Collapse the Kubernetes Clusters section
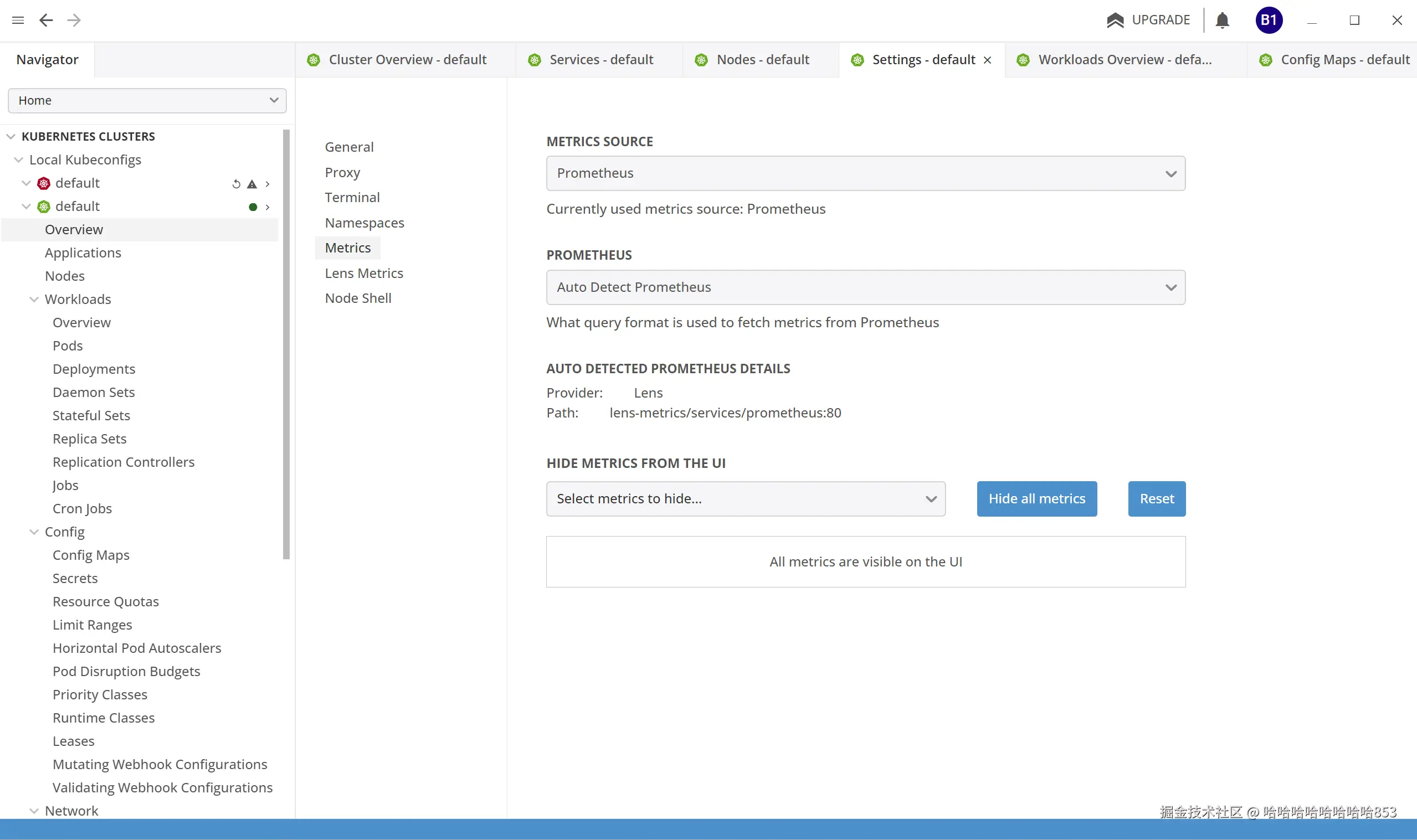Image resolution: width=1417 pixels, height=840 pixels. tap(11, 136)
